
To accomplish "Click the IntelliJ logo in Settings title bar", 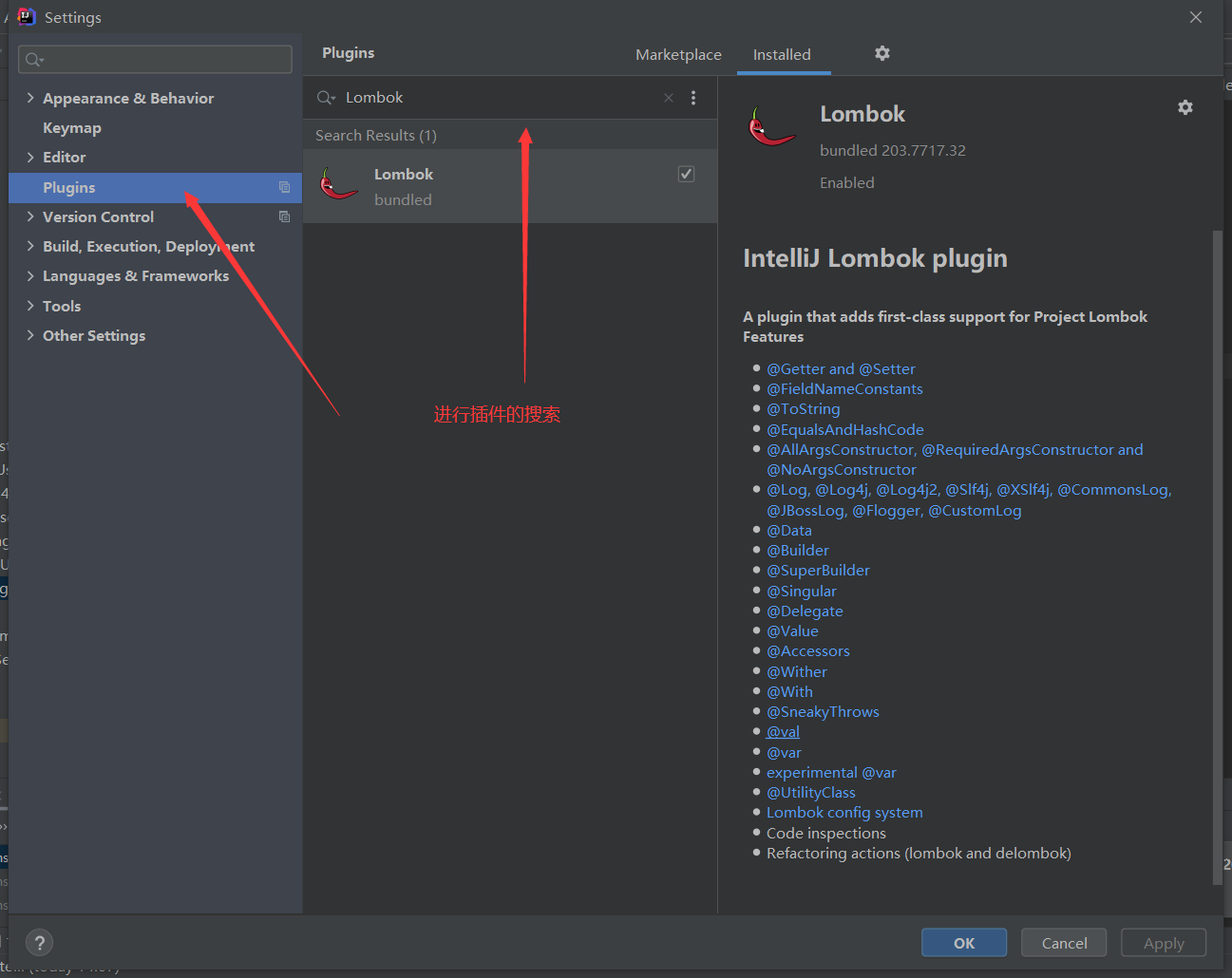I will 26,17.
